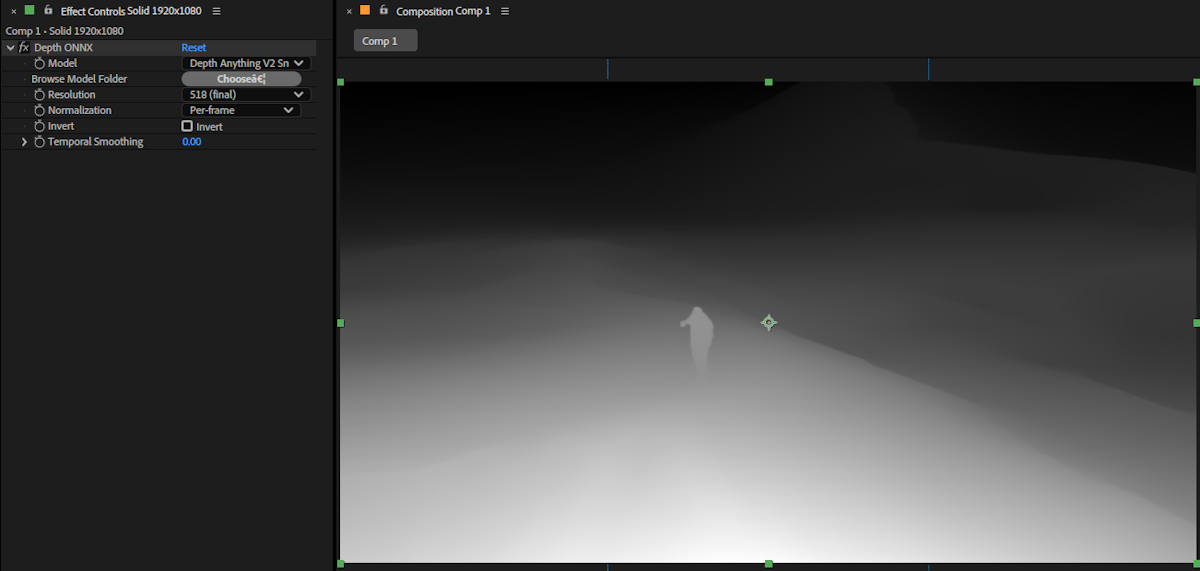The height and width of the screenshot is (571, 1200).
Task: Toggle the Temporal Smoothing stopwatch icon
Action: [40, 142]
